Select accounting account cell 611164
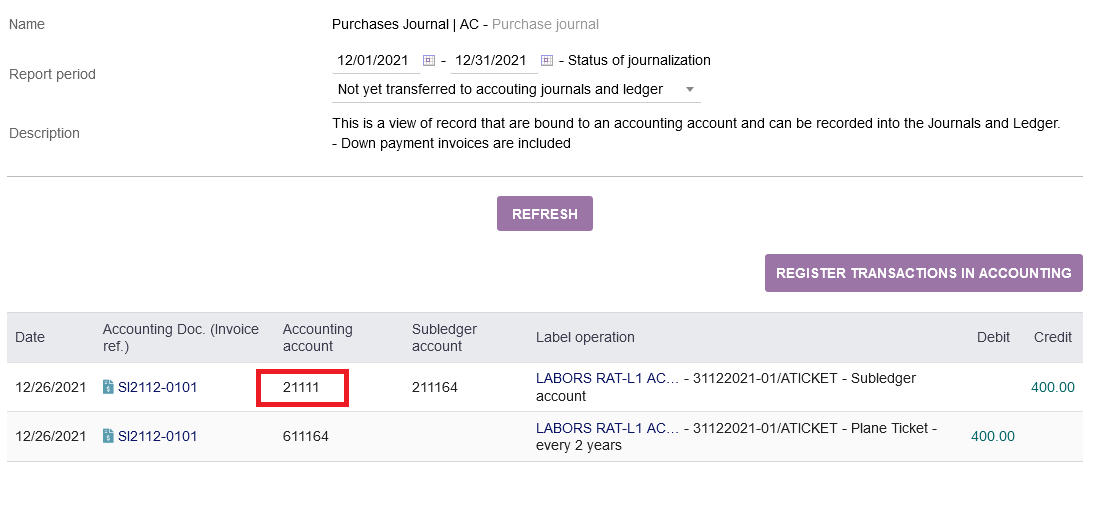Viewport: 1099px width, 514px height. [306, 436]
